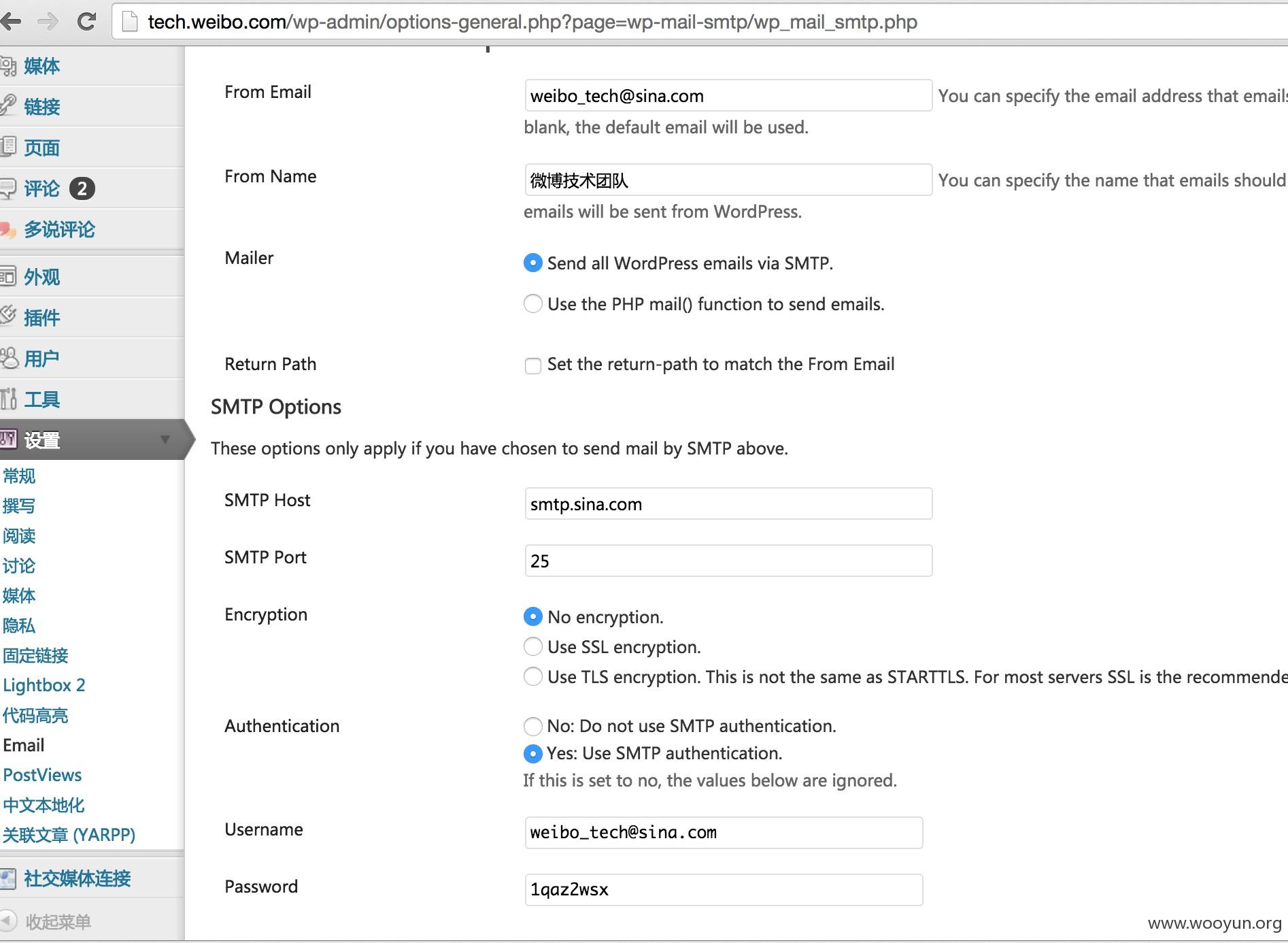Image resolution: width=1288 pixels, height=943 pixels.
Task: Open the 外观 sidebar menu
Action: [x=42, y=277]
